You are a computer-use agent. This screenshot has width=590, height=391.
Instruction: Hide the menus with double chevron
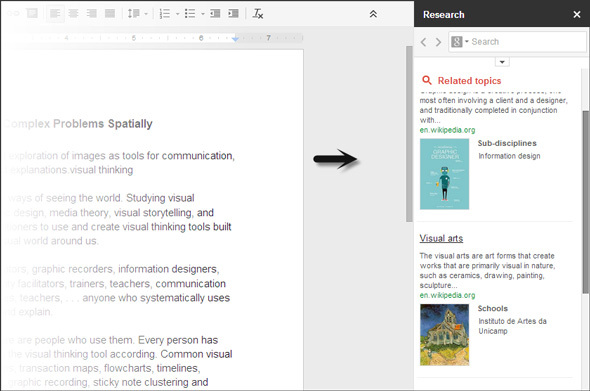(x=373, y=14)
